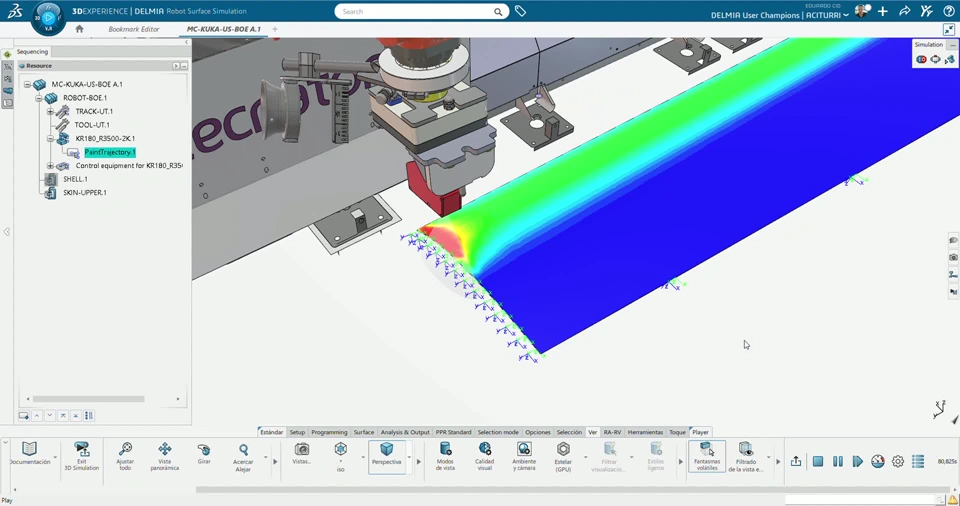
Task: Click the move-up arrow under the tree
Action: (x=37, y=415)
